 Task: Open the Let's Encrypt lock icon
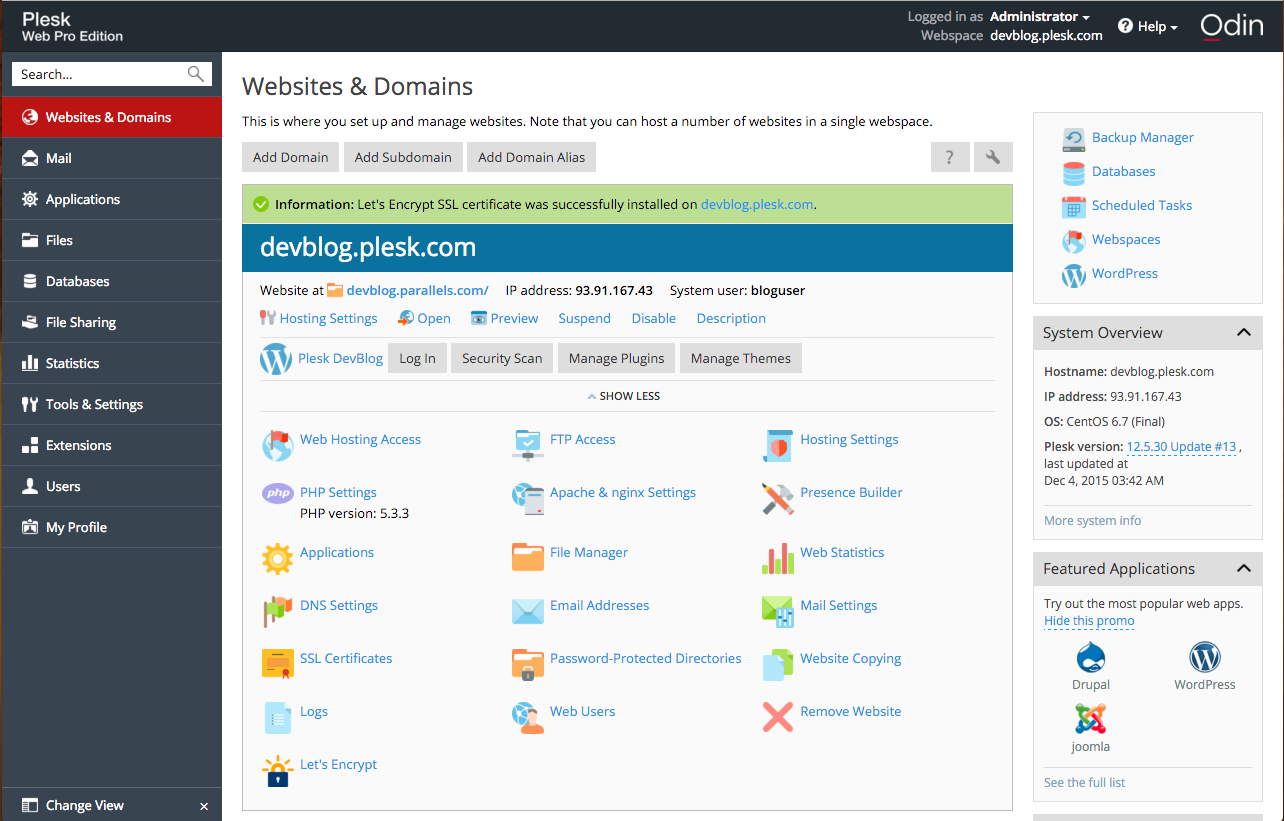(x=277, y=770)
